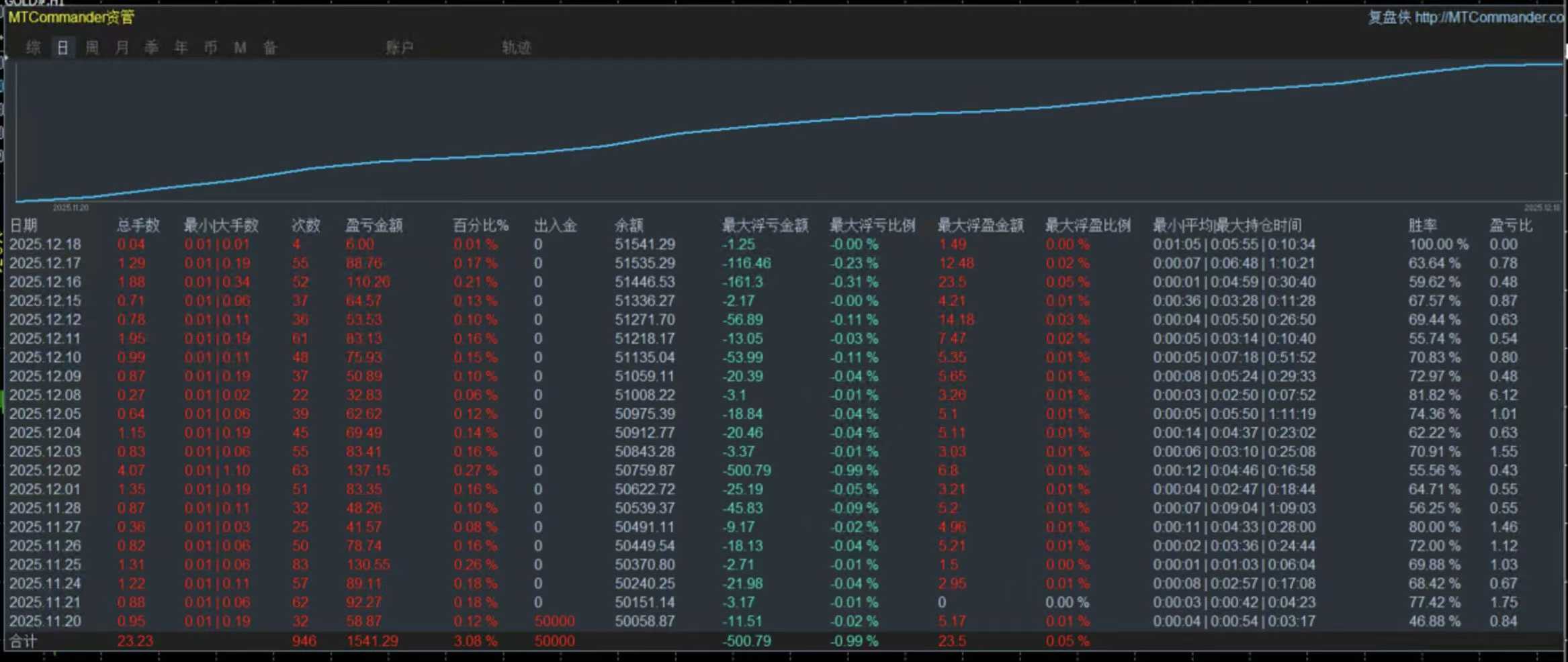Click balance value 51541.29

(645, 244)
